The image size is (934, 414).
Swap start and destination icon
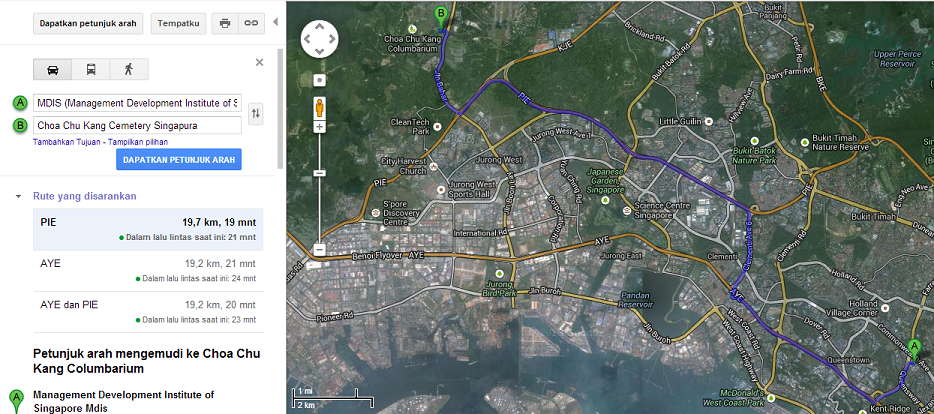(x=256, y=113)
